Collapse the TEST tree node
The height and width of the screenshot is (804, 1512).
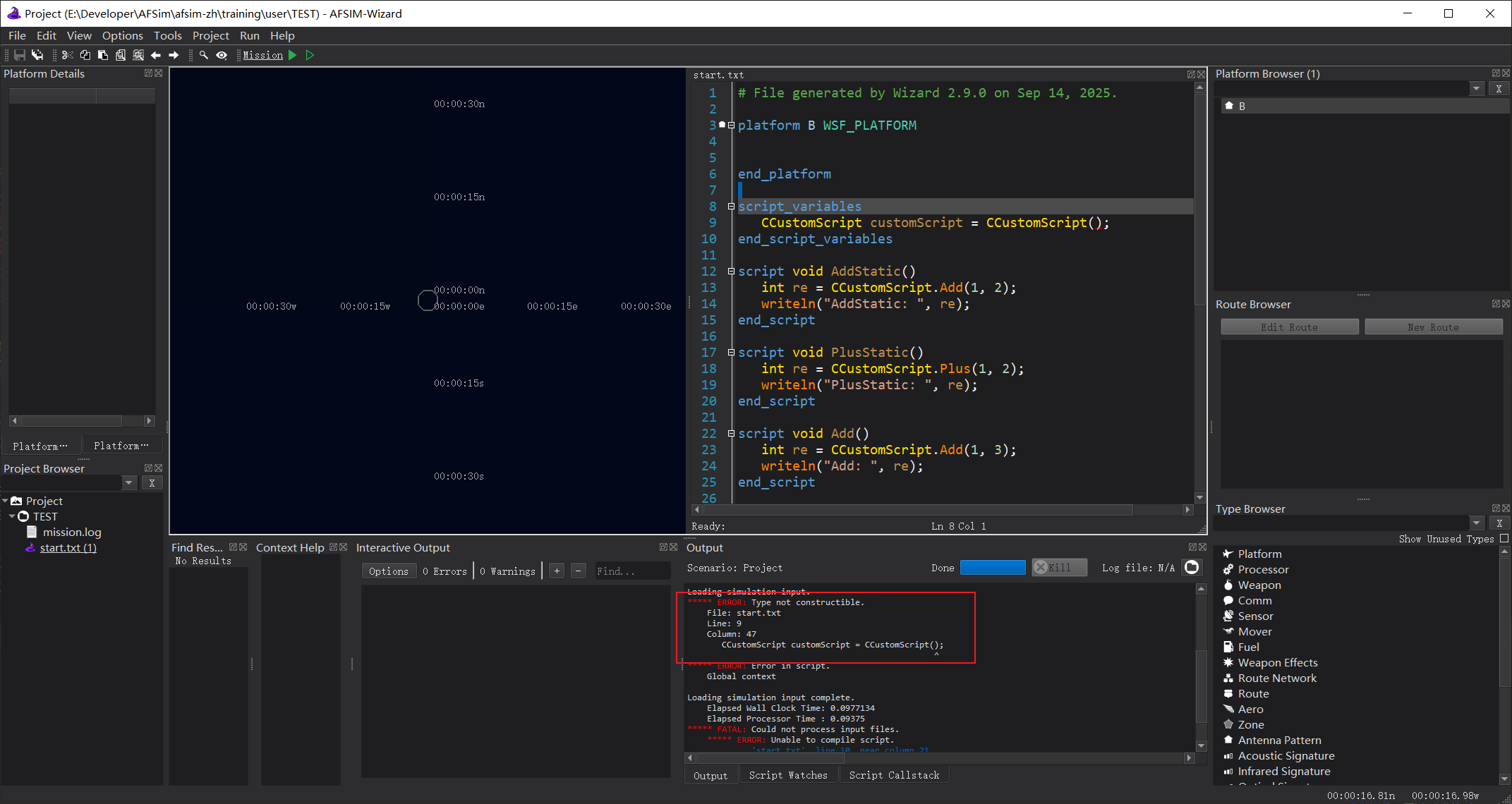(x=12, y=516)
